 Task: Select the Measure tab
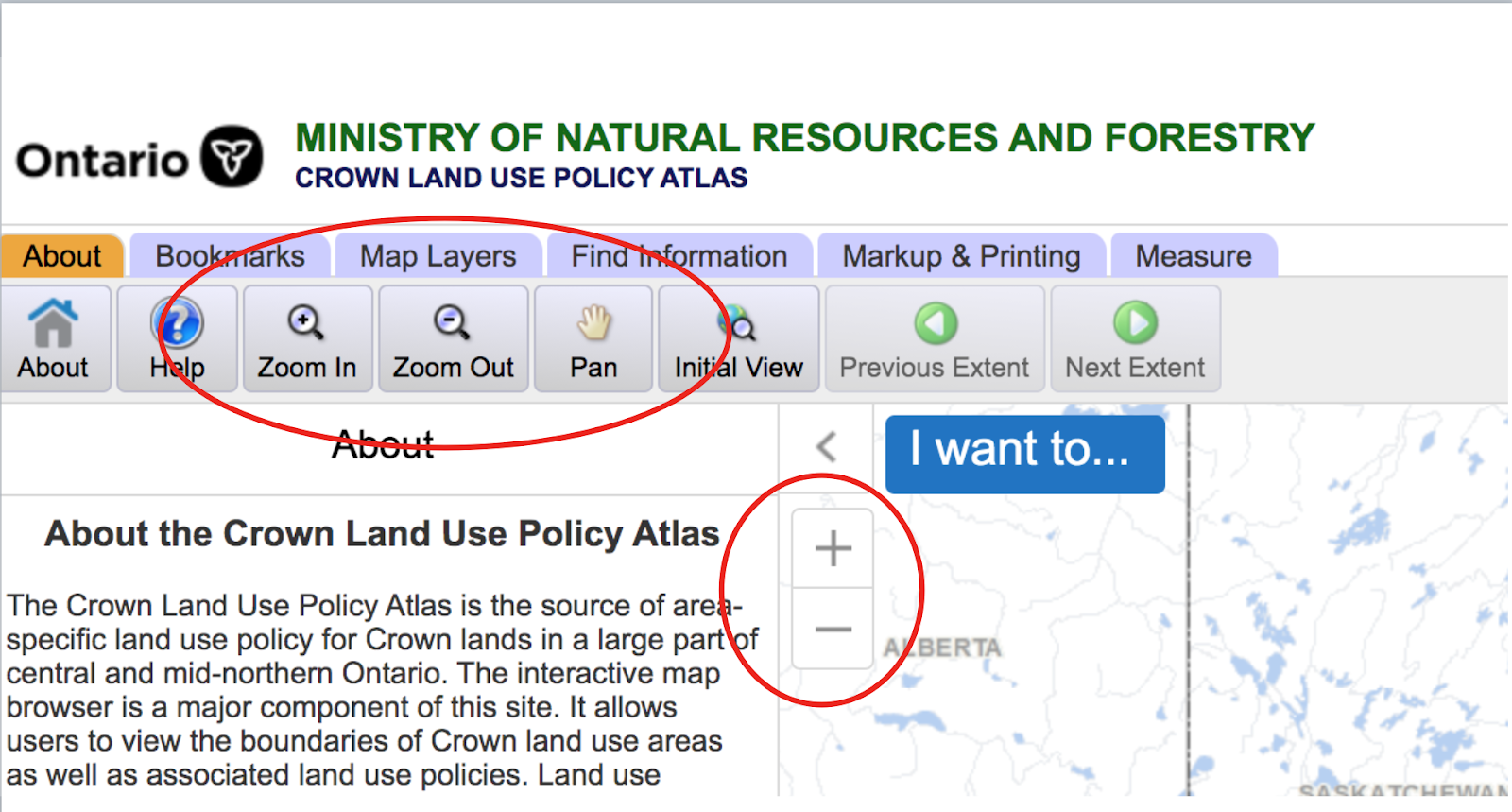point(1194,256)
